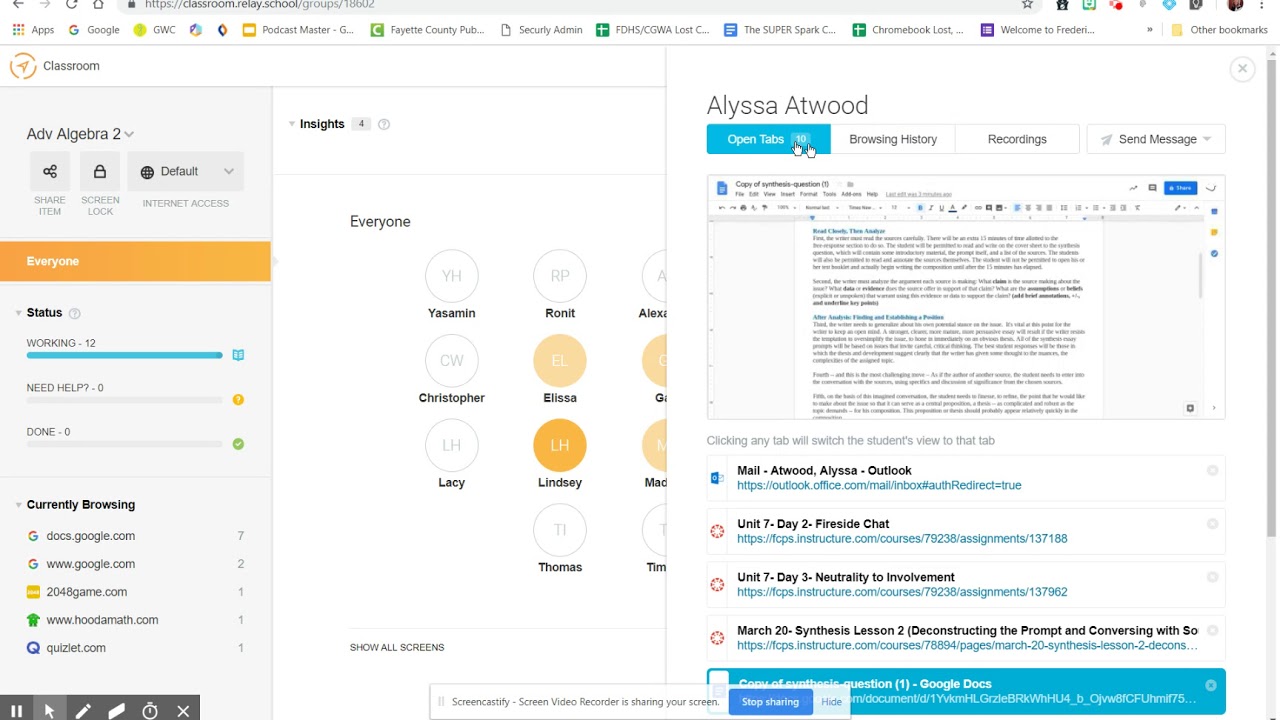1280x720 pixels.
Task: Click Show All Screens link
Action: point(397,647)
